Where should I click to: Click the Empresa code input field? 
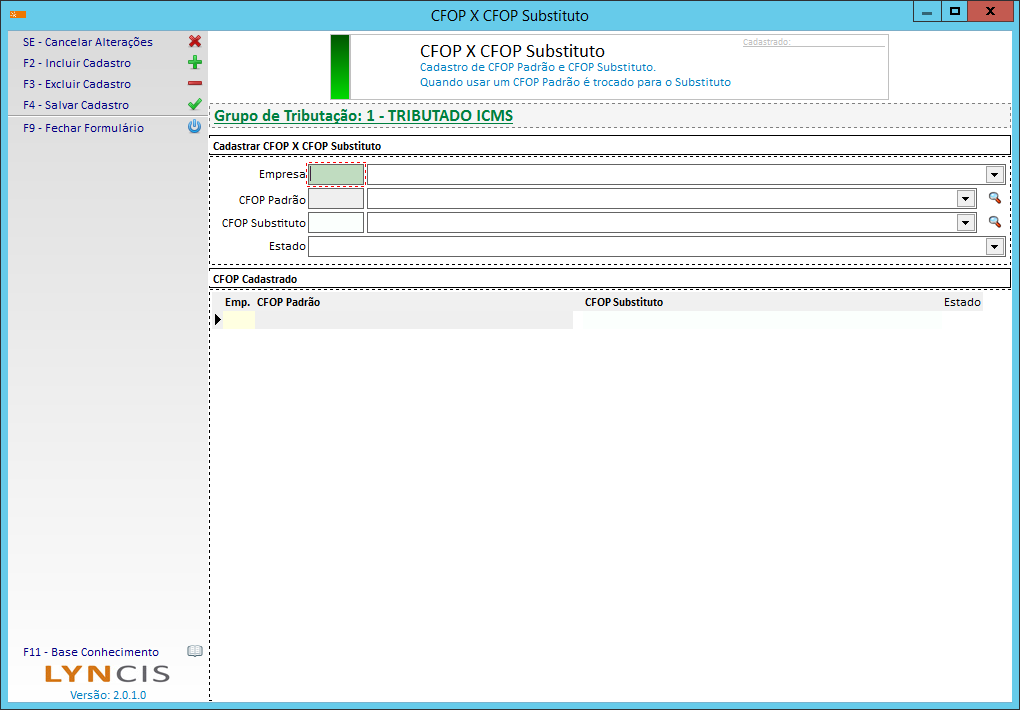pyautogui.click(x=337, y=175)
